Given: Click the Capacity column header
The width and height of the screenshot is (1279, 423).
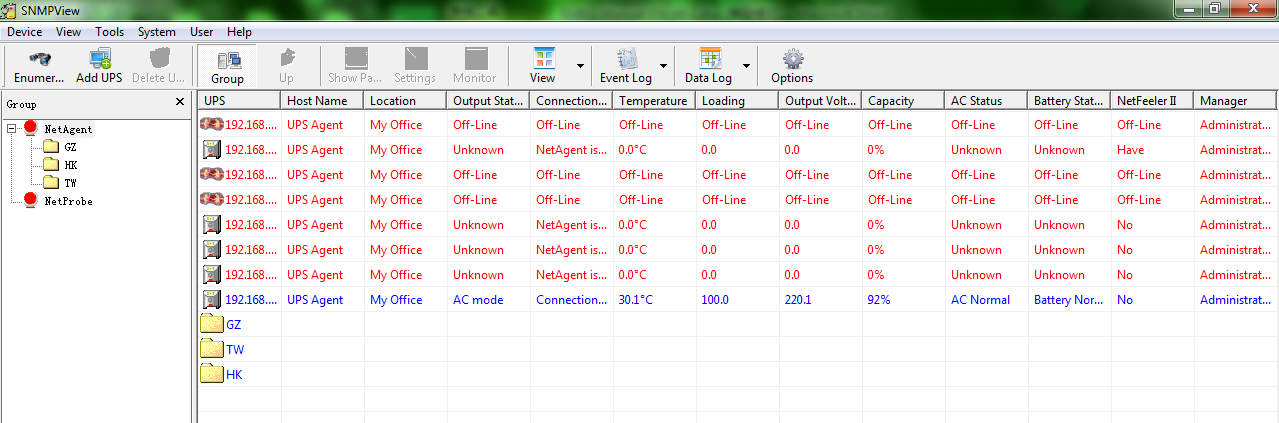Looking at the screenshot, I should coord(890,101).
